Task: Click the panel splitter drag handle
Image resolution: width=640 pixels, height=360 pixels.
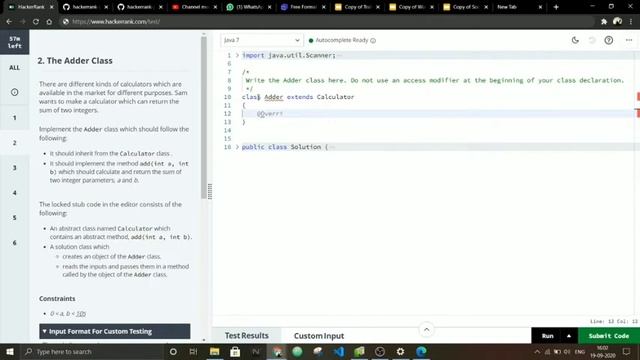Action: [210, 191]
